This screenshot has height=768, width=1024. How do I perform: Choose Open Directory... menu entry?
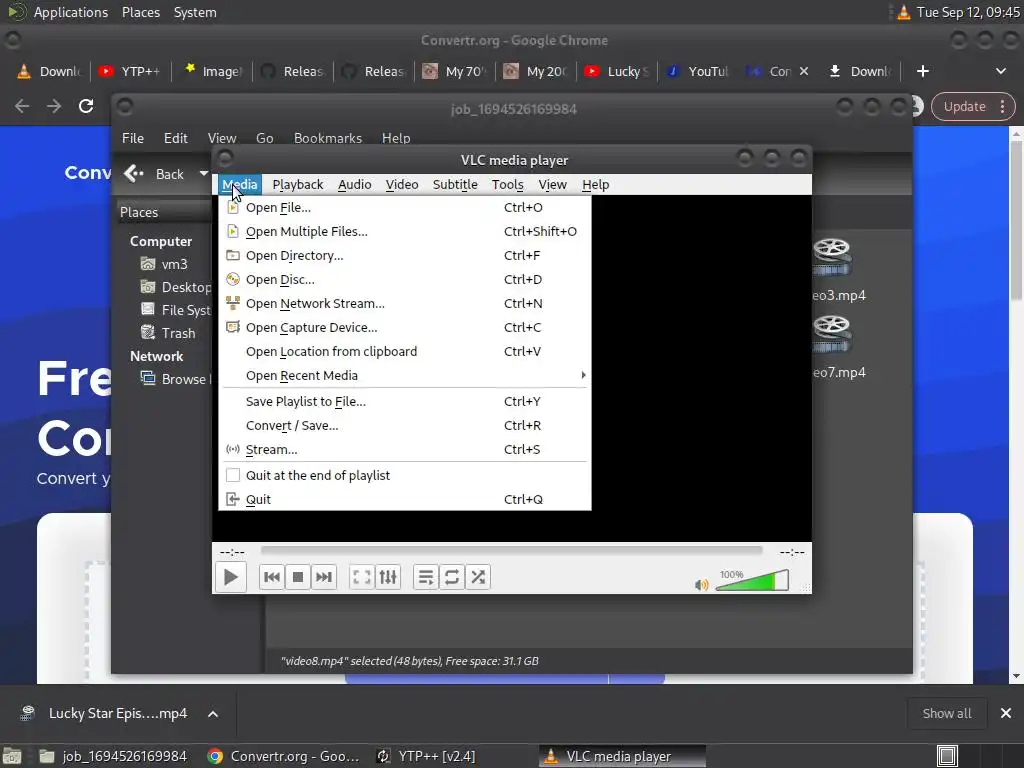coord(405,256)
